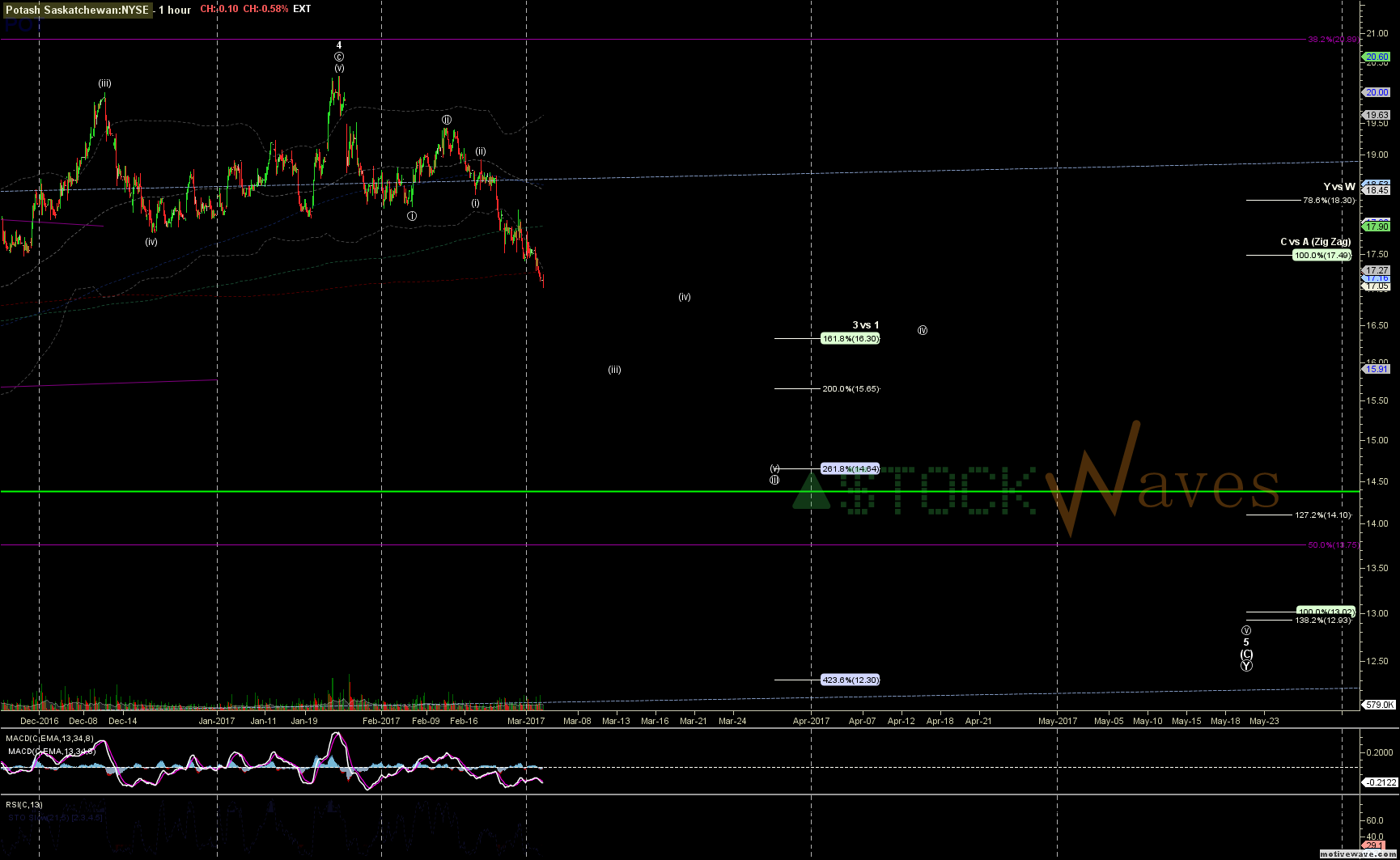Select the '3 vs 1' annotation label
Viewport: 1400px width, 860px height.
coord(865,325)
